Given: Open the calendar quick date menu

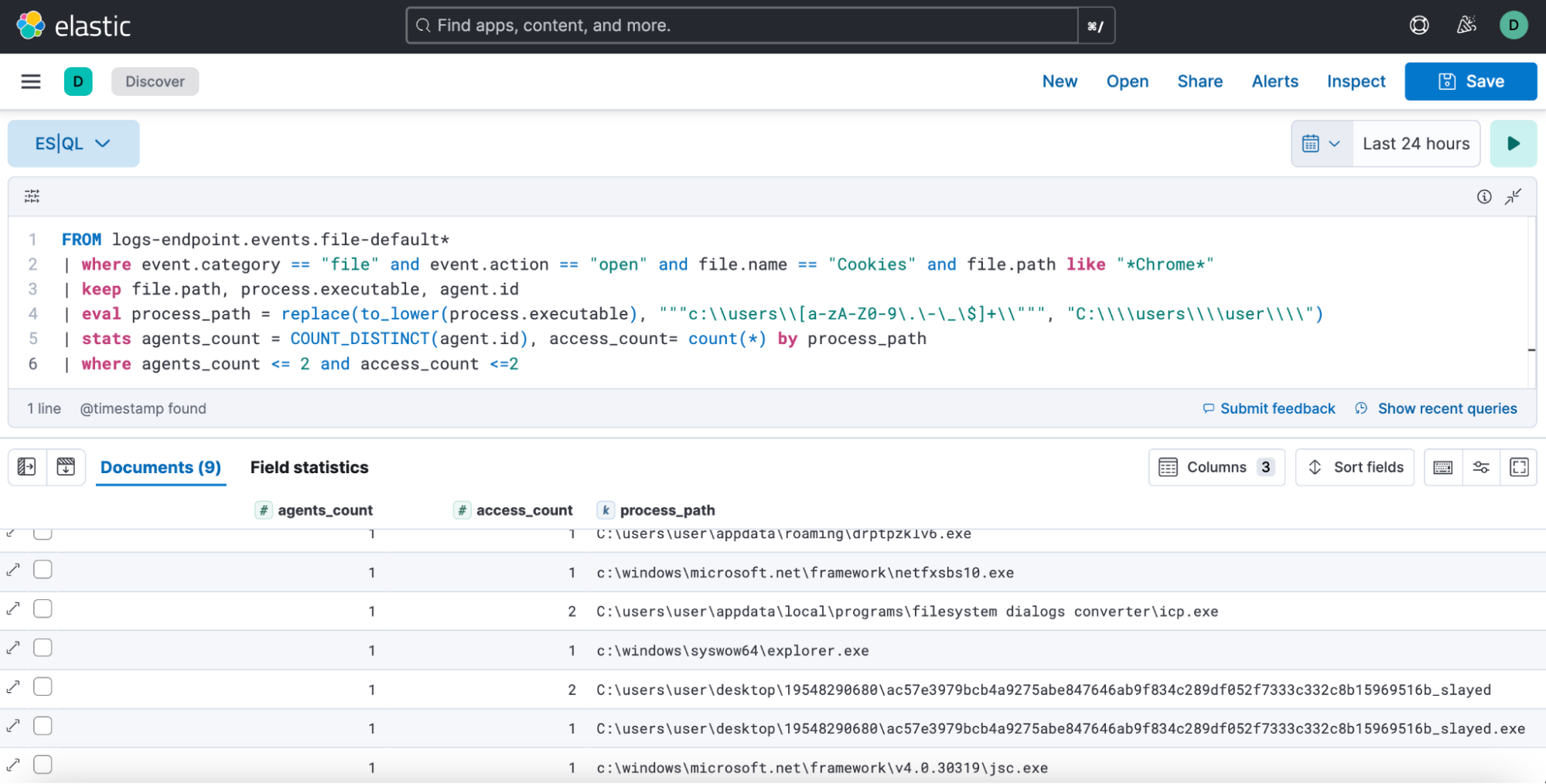Looking at the screenshot, I should 1321,144.
